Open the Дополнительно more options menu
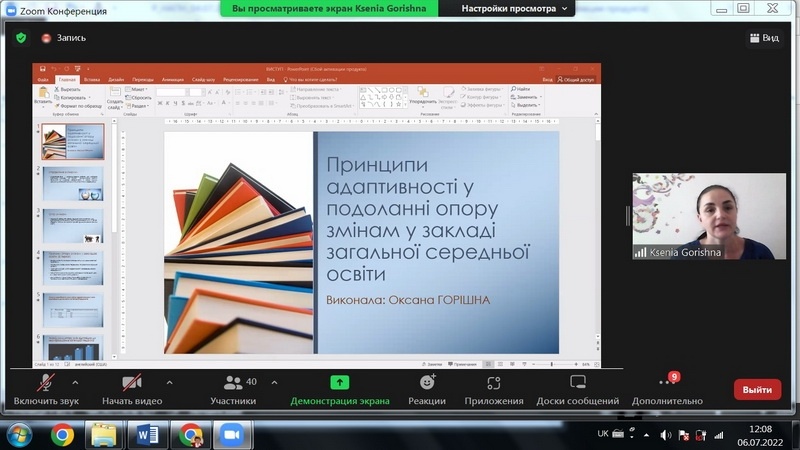Screen dimensions: 800x450 [x=667, y=389]
